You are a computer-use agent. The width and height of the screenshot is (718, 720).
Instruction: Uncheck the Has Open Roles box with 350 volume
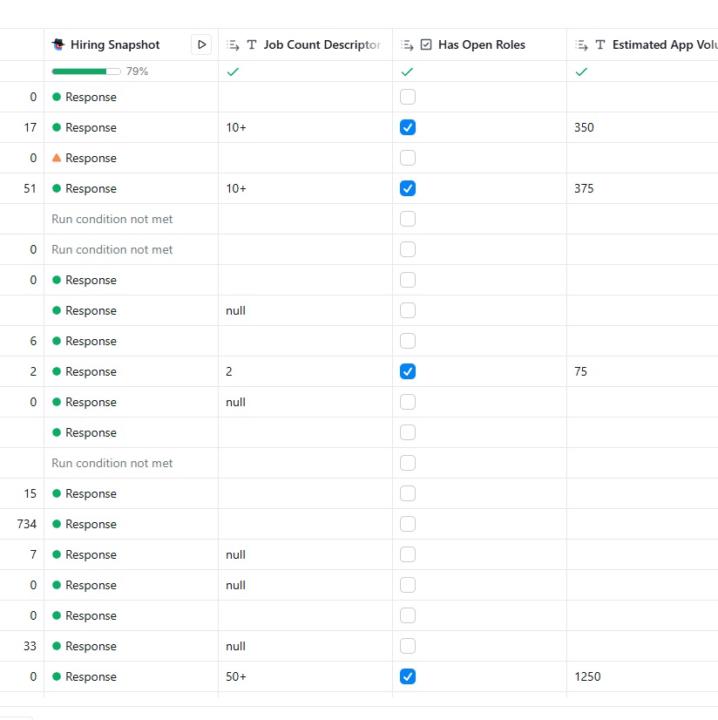(x=407, y=128)
